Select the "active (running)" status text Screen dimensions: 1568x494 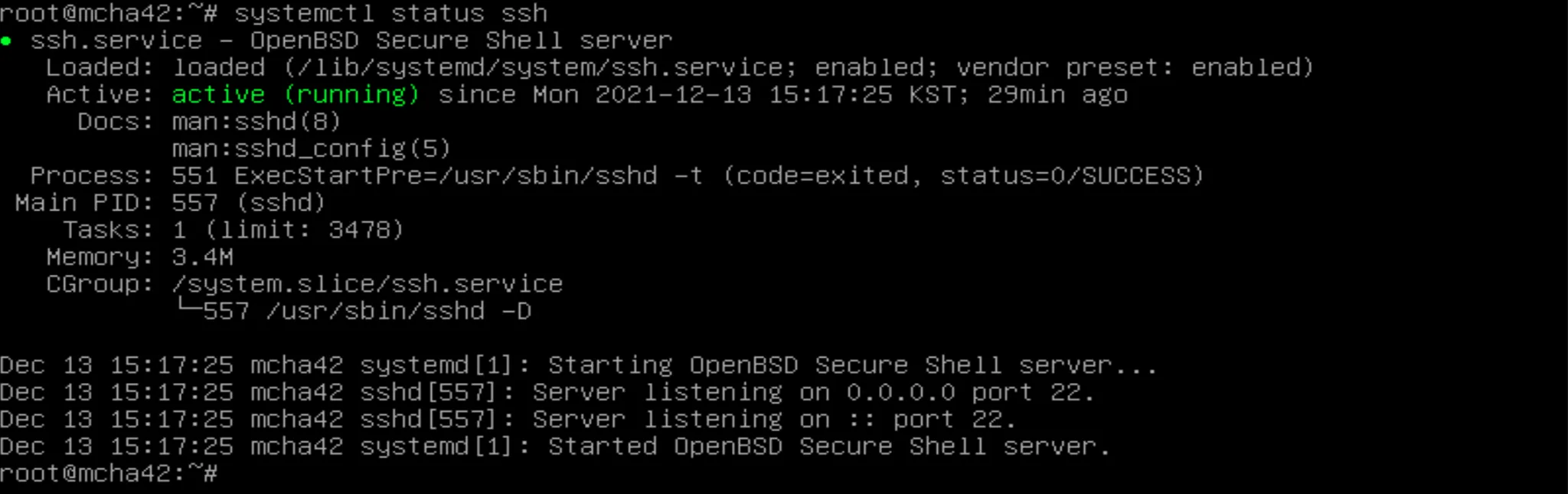[295, 95]
